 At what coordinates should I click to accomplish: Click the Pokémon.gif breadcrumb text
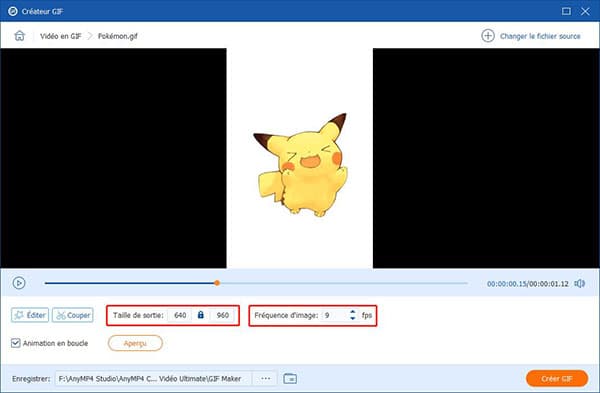pyautogui.click(x=117, y=36)
